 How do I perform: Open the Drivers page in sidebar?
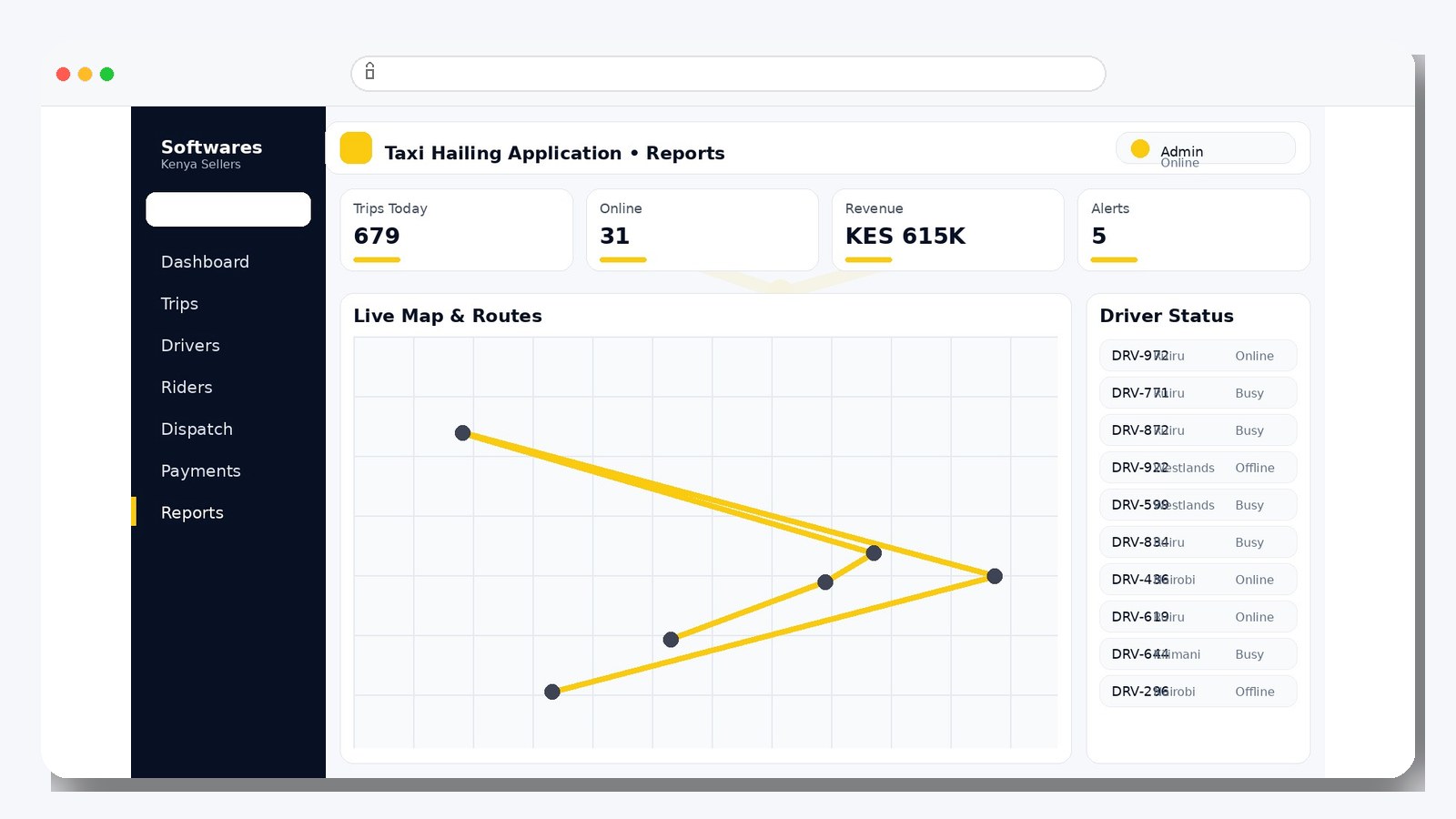[x=190, y=346]
